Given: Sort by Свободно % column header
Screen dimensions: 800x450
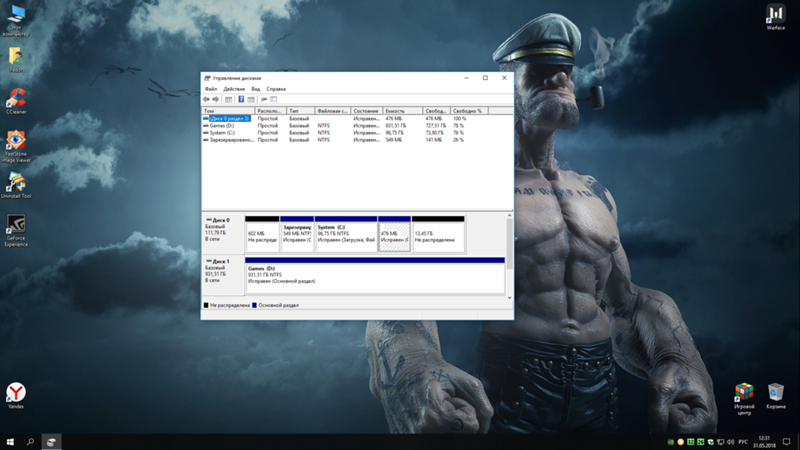Looking at the screenshot, I should 469,111.
